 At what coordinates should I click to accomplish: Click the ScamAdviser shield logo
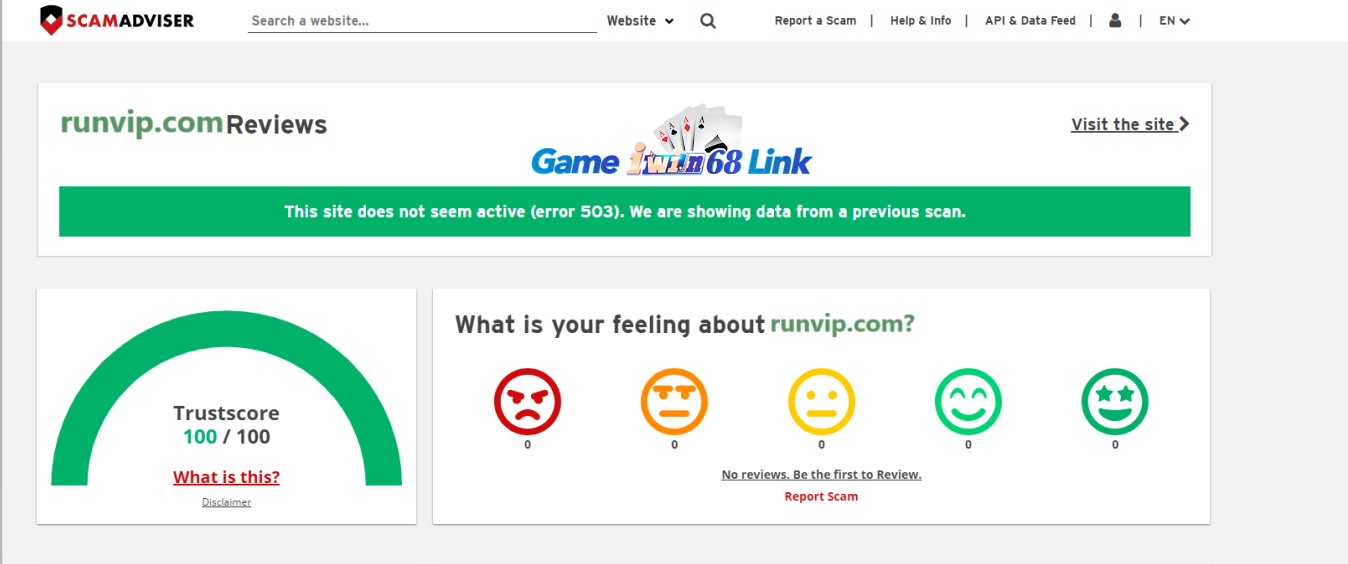pos(52,20)
